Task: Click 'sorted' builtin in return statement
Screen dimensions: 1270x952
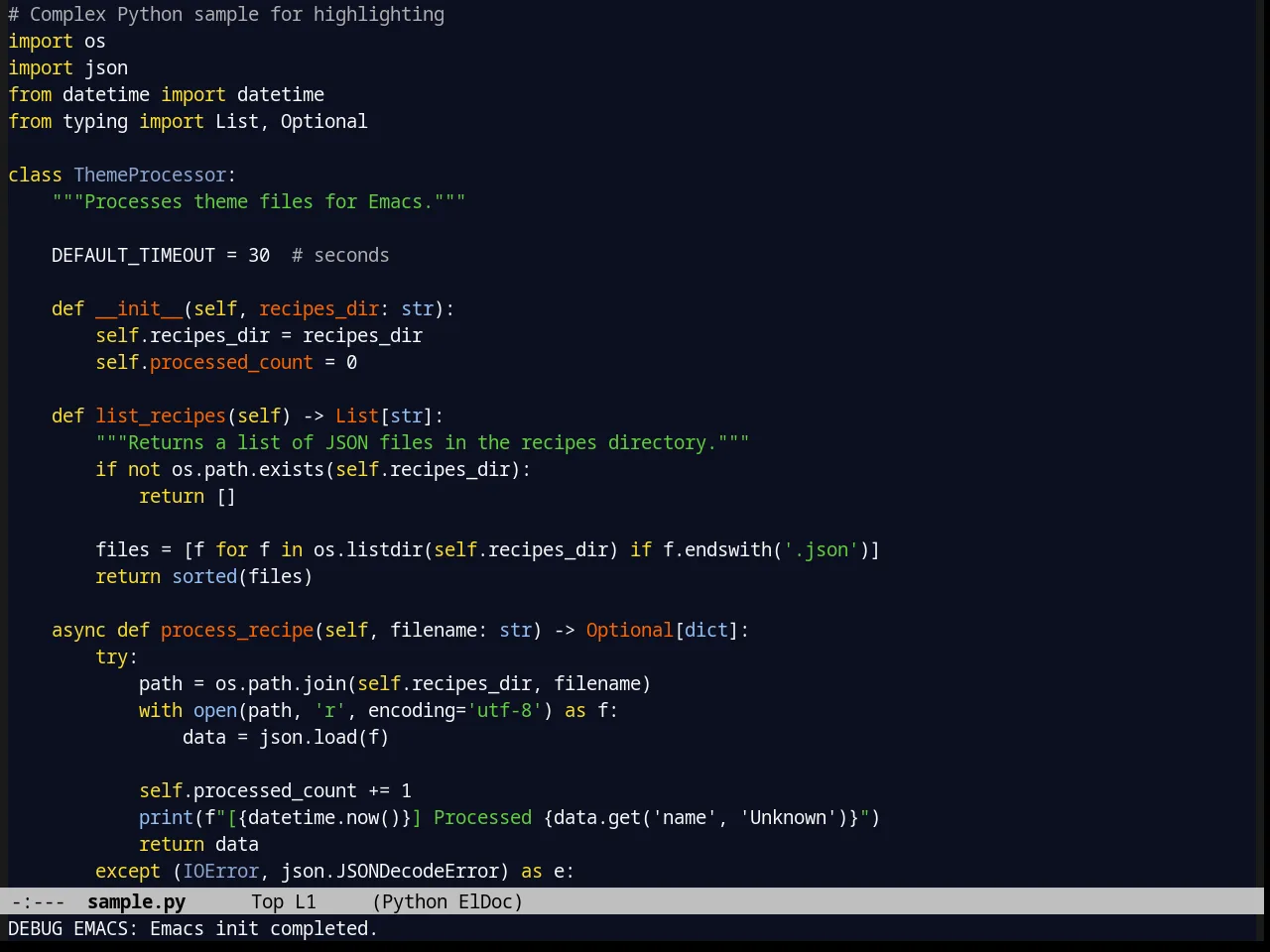Action: coord(204,576)
